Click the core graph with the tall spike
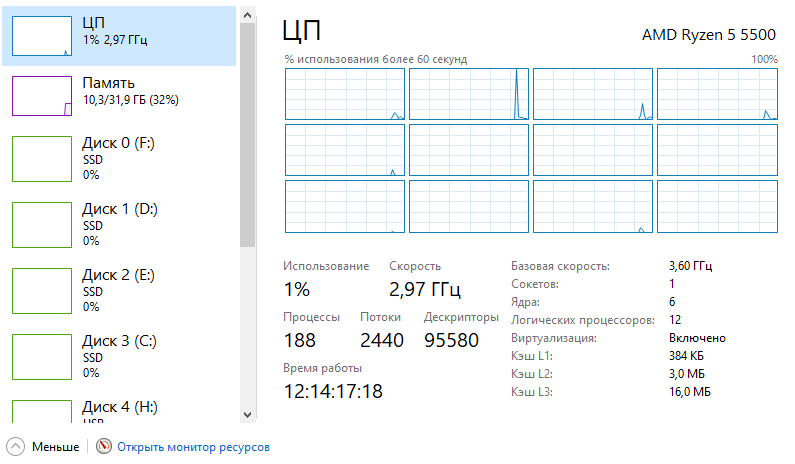Viewport: 795px width, 464px height. tap(468, 95)
